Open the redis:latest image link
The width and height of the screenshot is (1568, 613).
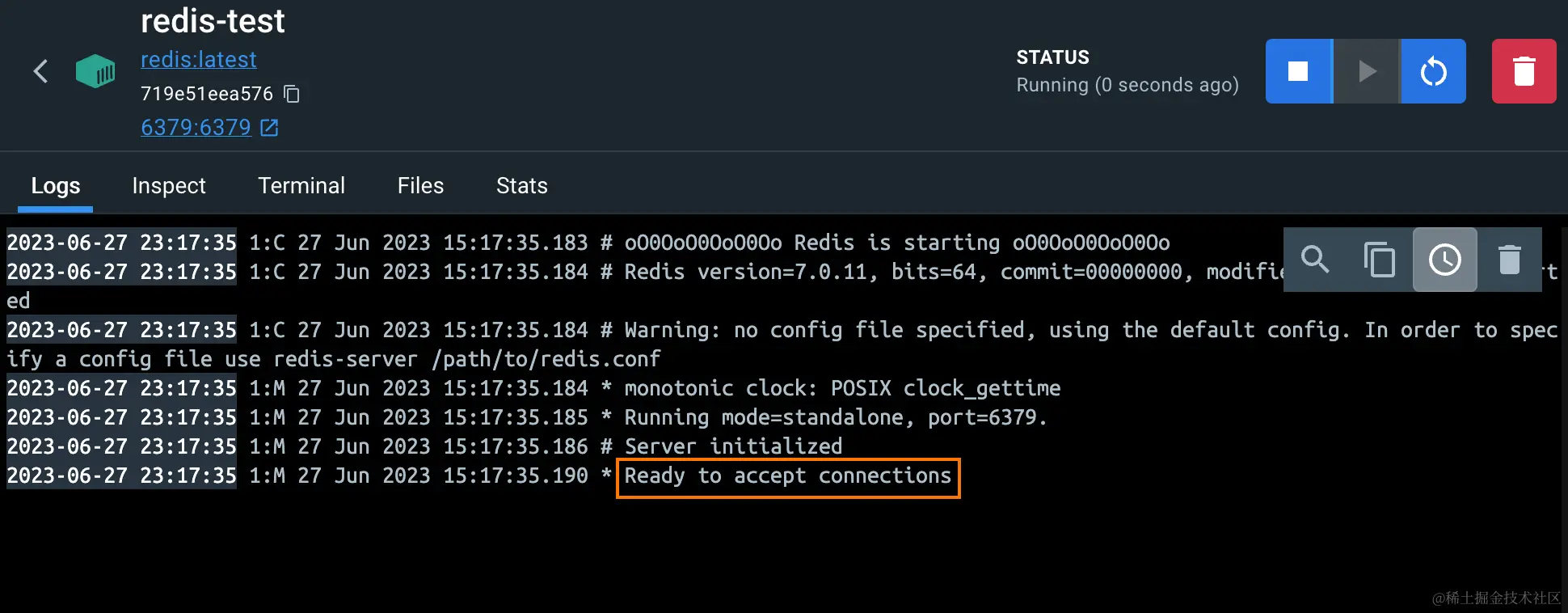[199, 60]
